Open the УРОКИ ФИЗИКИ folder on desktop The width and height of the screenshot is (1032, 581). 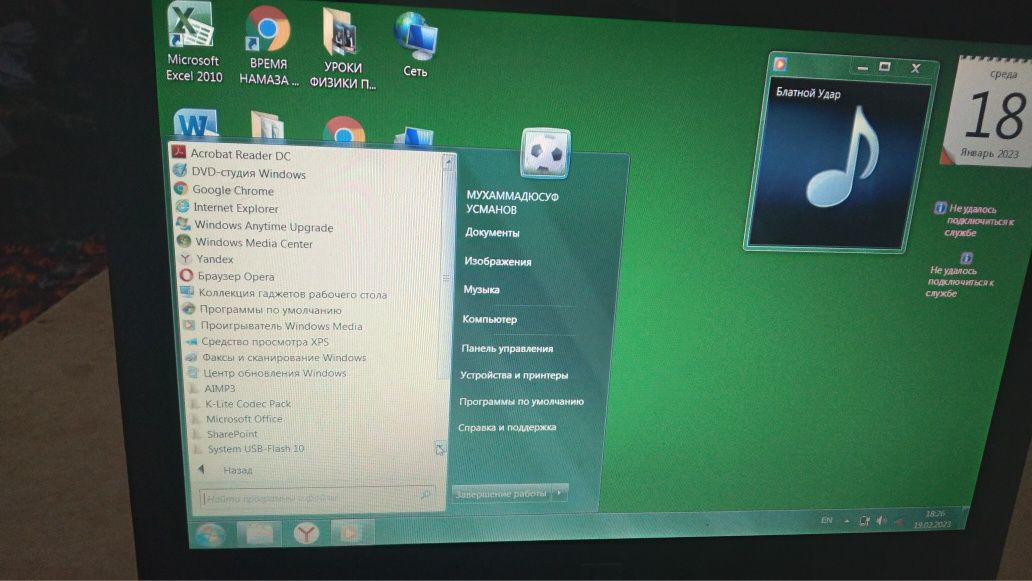[x=342, y=50]
